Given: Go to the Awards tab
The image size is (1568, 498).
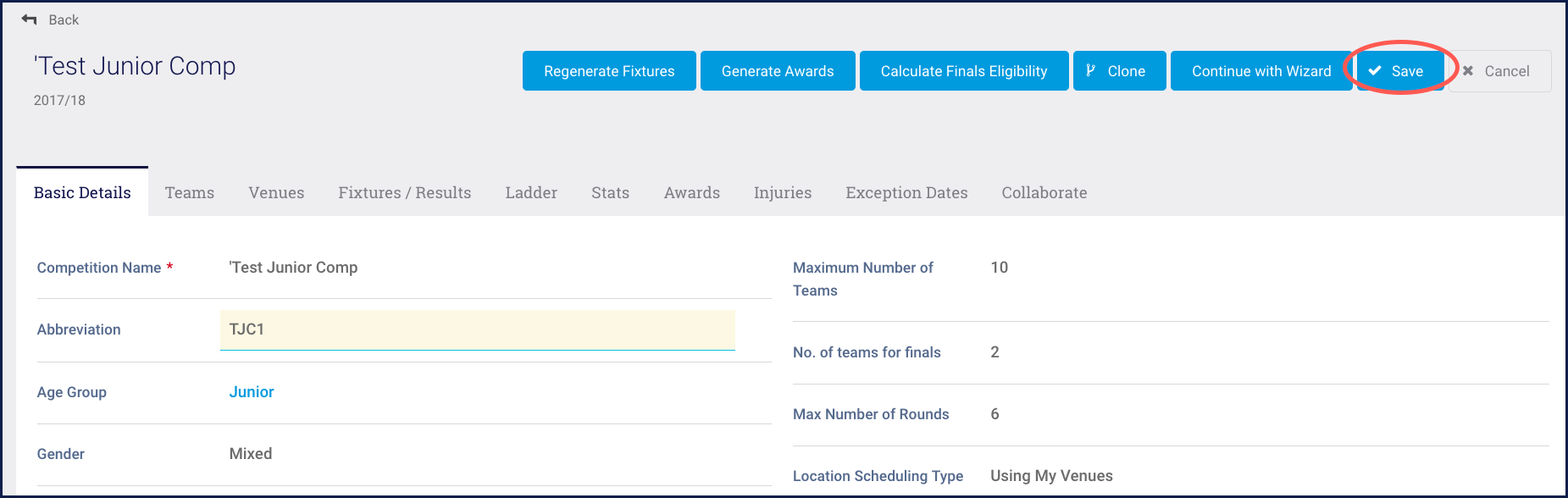Looking at the screenshot, I should coord(691,193).
